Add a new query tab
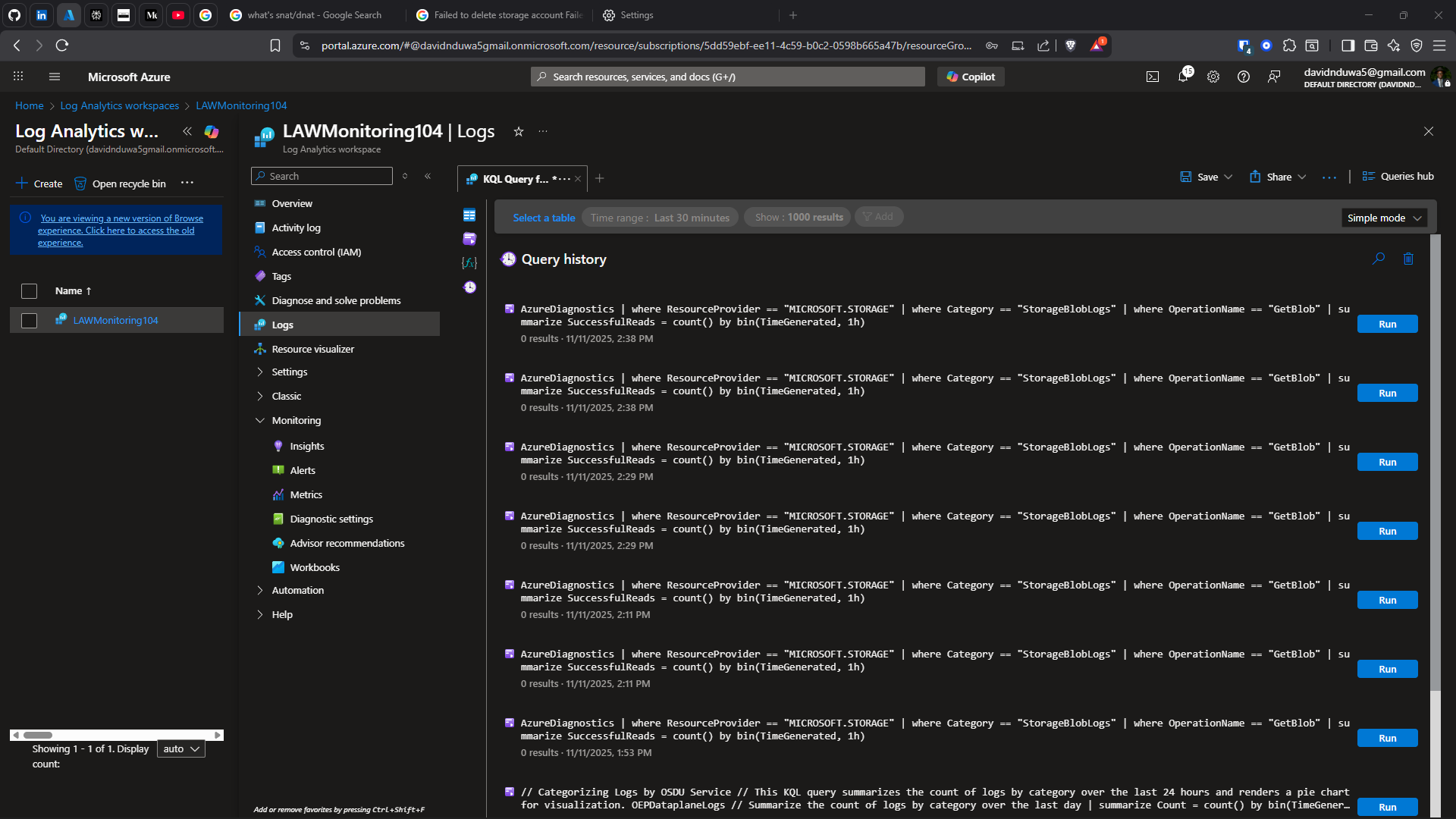This screenshot has width=1456, height=819. pos(600,178)
